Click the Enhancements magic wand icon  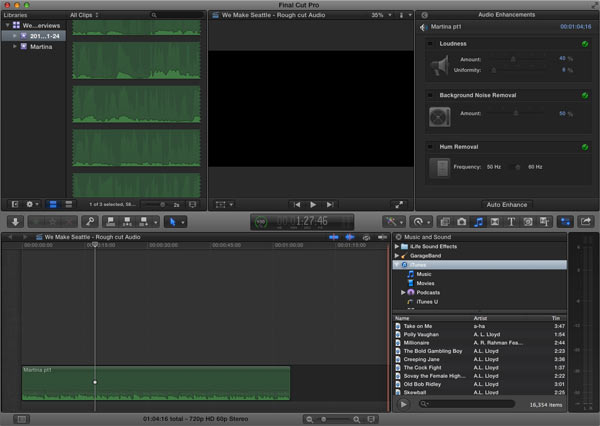coord(391,222)
